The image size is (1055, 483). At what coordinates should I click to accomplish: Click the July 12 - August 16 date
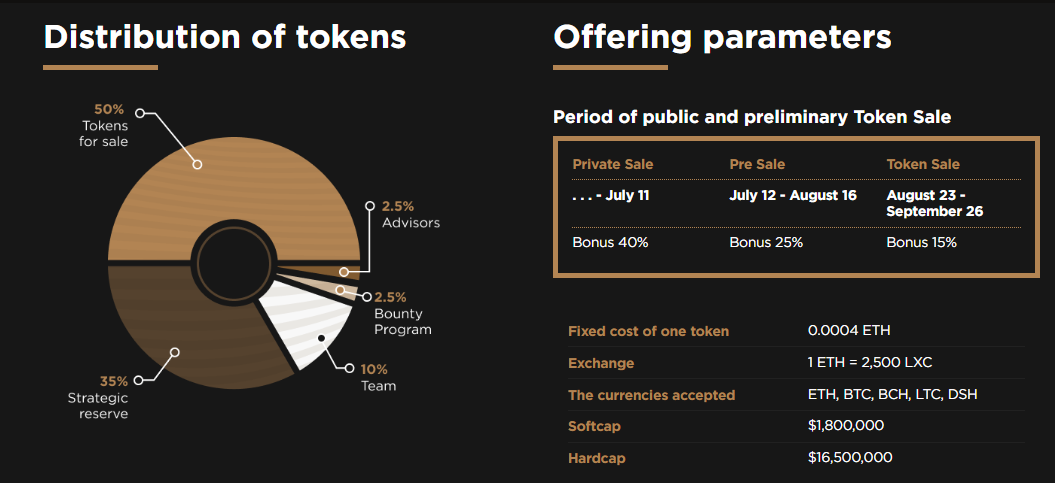click(793, 195)
